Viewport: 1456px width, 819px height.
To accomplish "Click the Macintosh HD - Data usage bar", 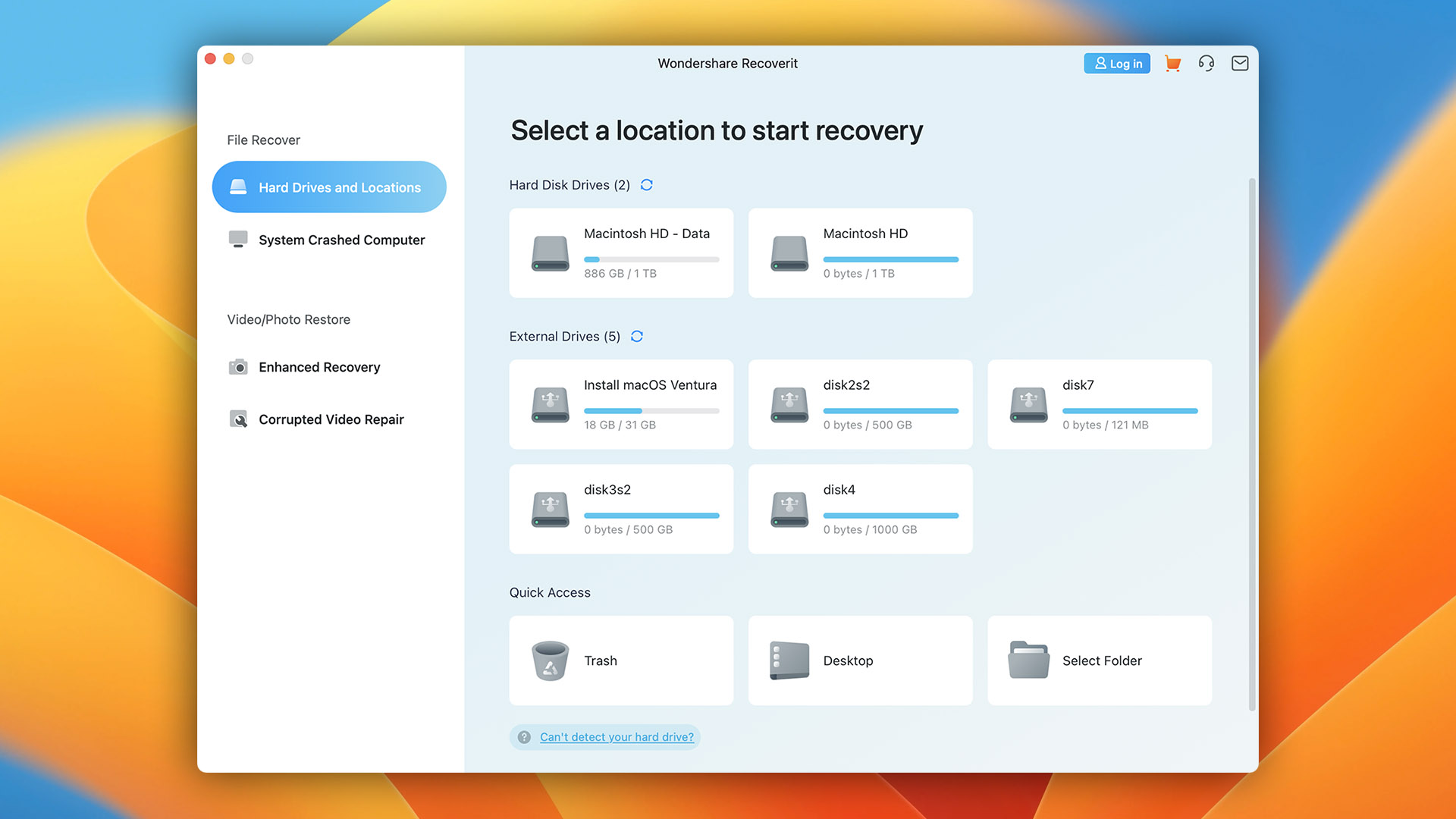I will click(651, 259).
